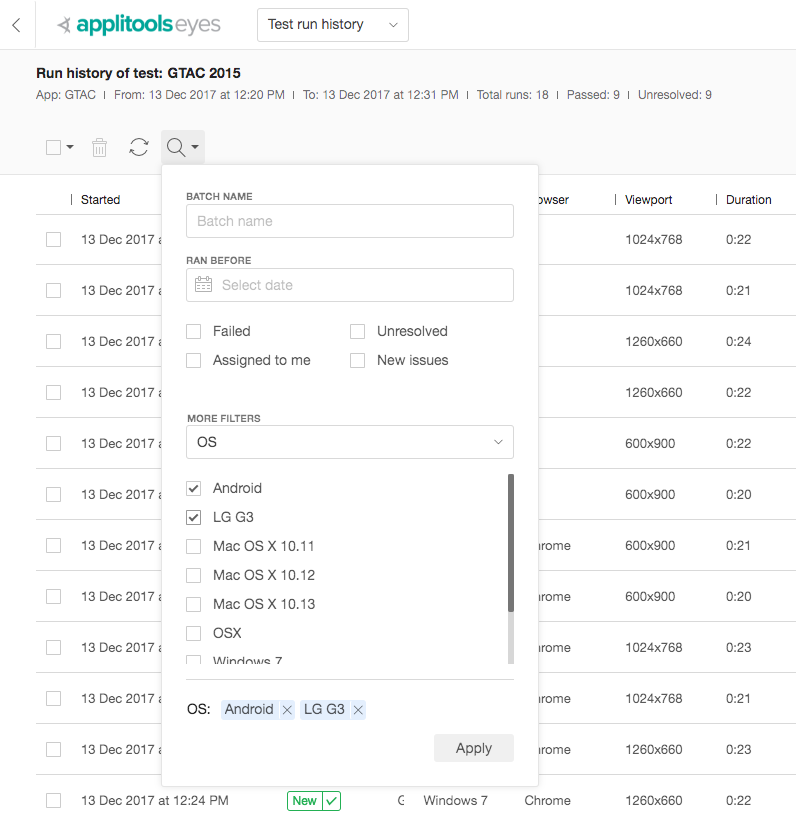Click the Apply button
The image size is (796, 823).
[x=473, y=747]
